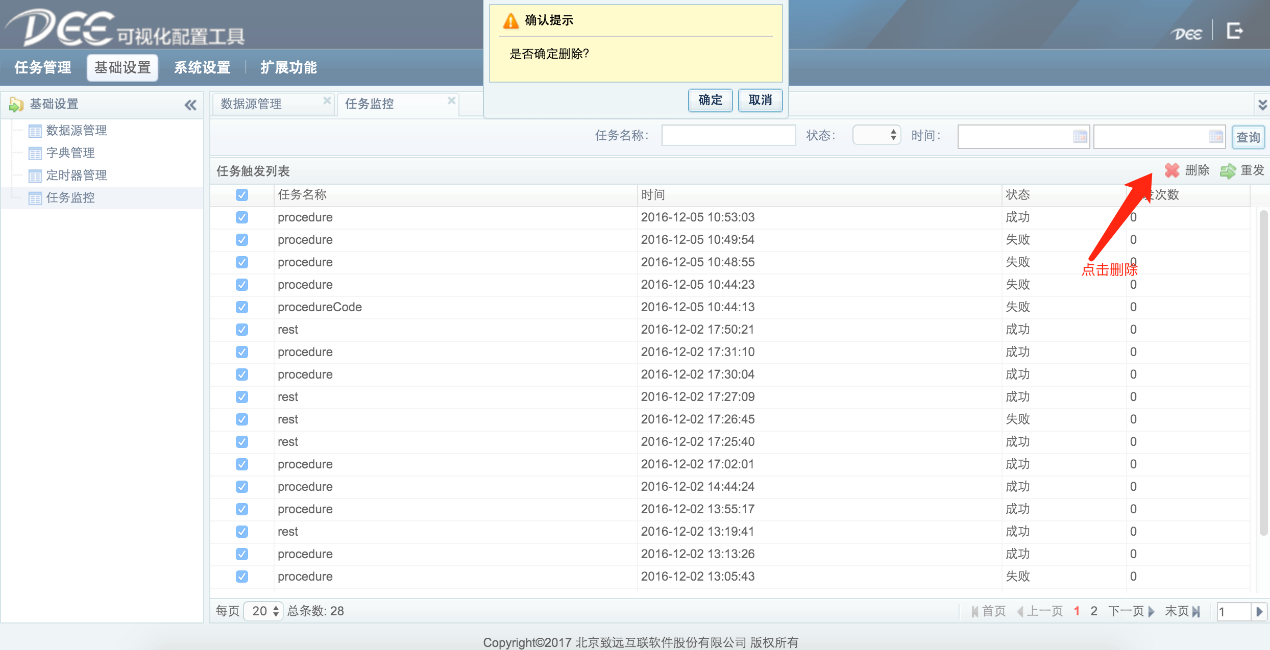Close the 数据源管理 tab

pyautogui.click(x=327, y=101)
